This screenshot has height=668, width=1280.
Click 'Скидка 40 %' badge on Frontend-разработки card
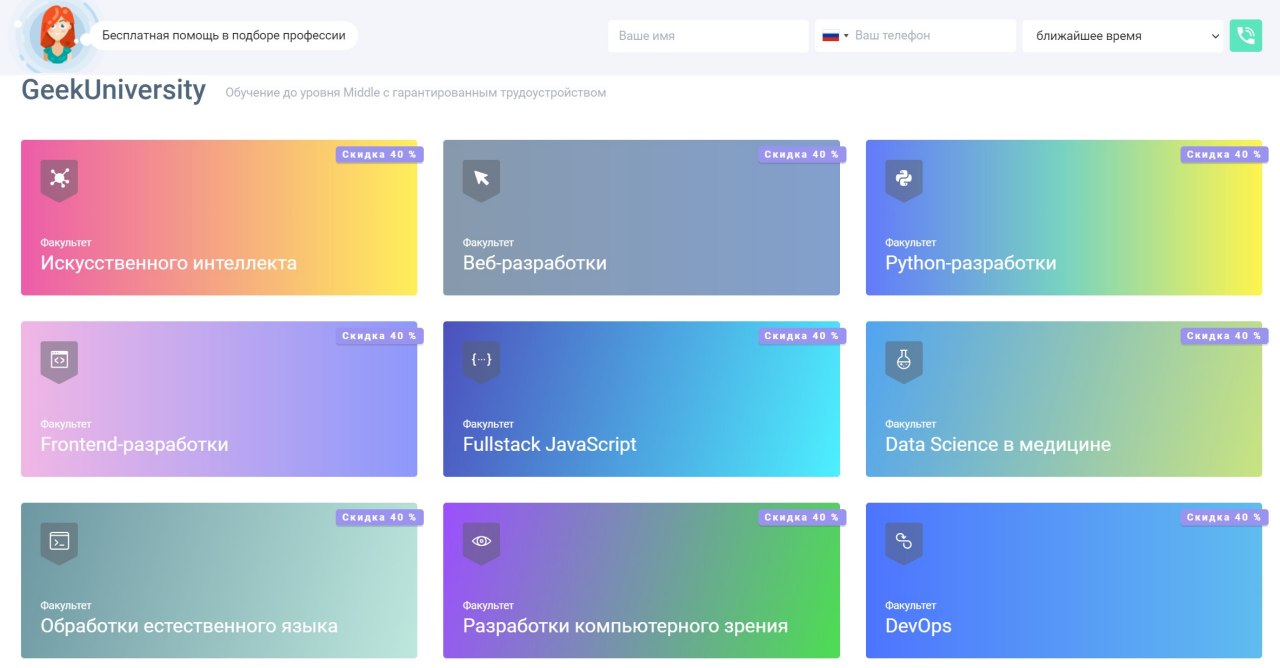coord(379,336)
